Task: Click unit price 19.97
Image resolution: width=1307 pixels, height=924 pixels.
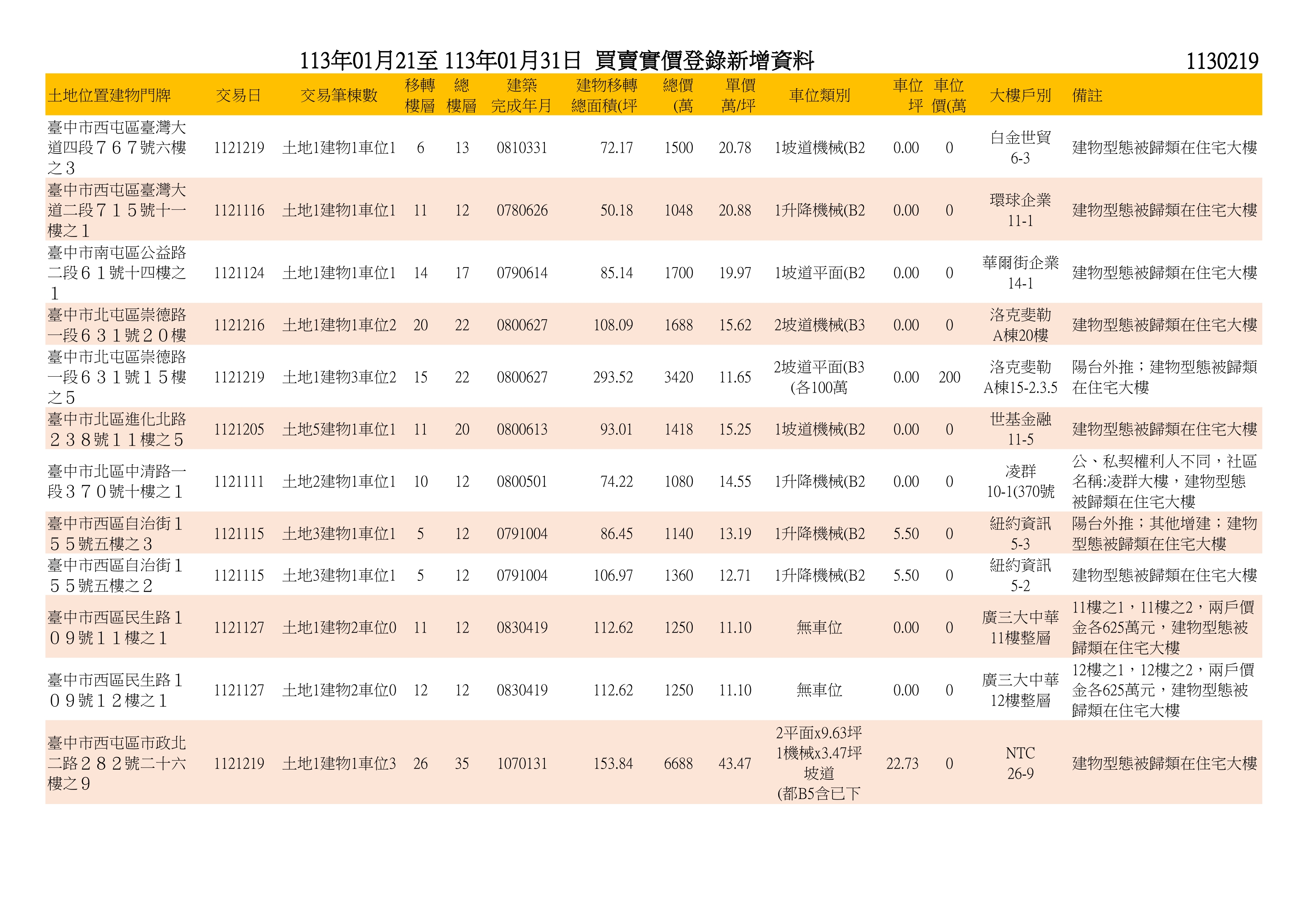Action: pos(735,273)
